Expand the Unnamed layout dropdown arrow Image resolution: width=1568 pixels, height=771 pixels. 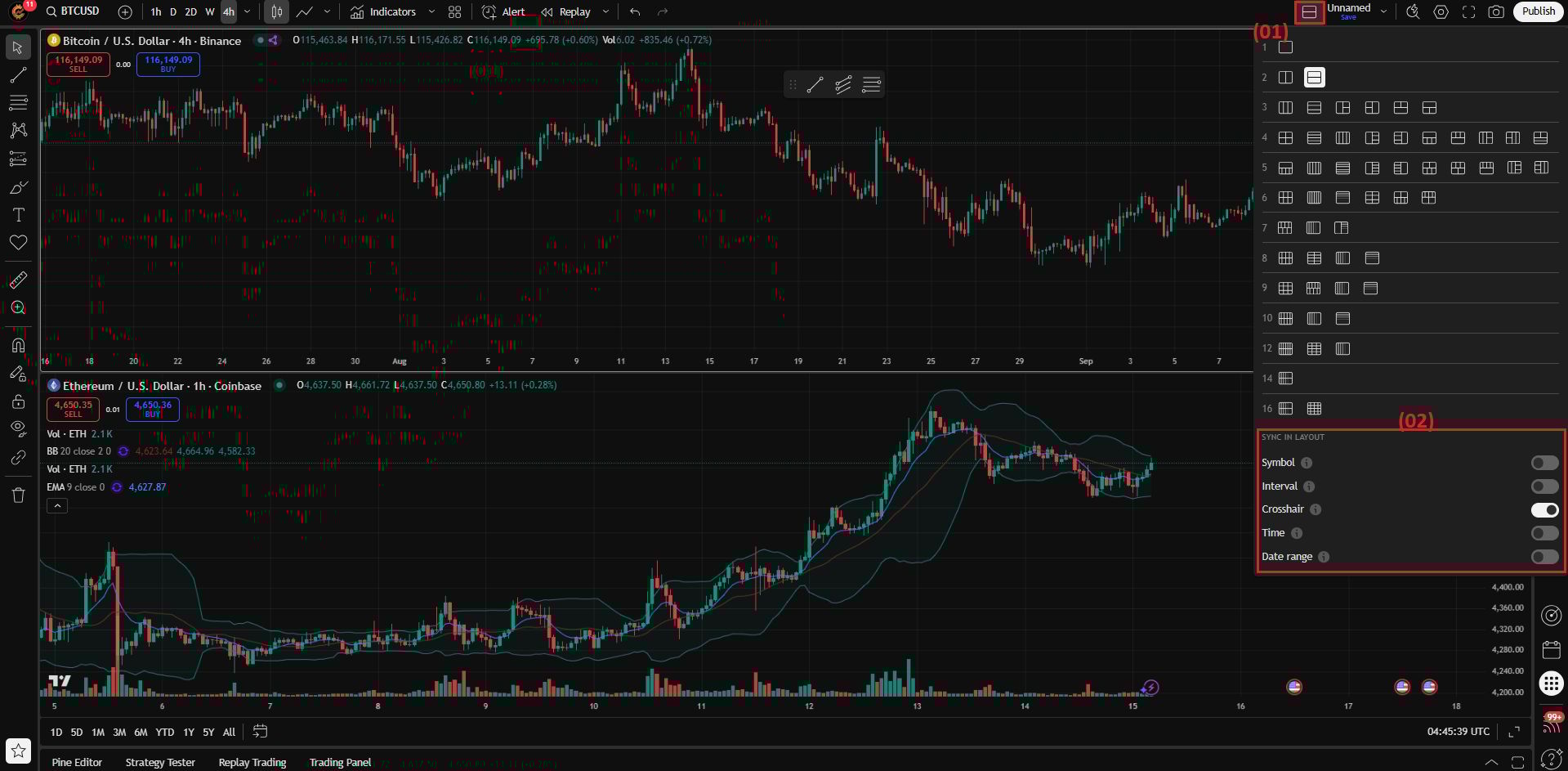pyautogui.click(x=1383, y=11)
